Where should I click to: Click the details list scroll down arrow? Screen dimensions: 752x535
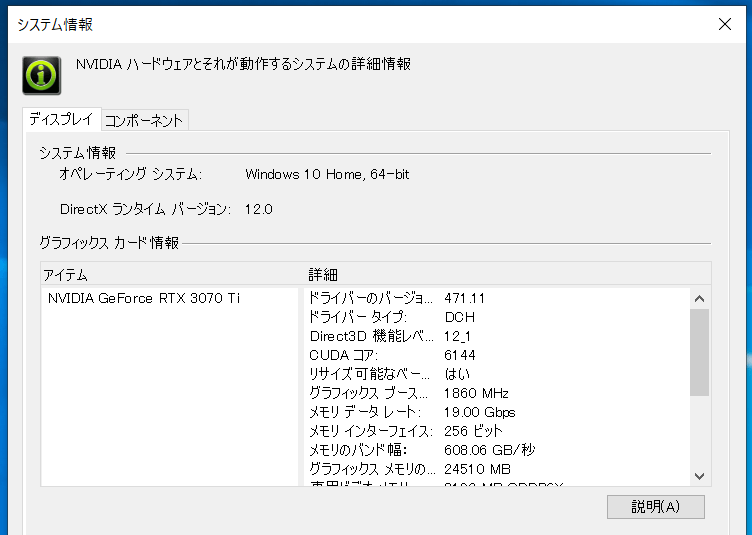(699, 476)
